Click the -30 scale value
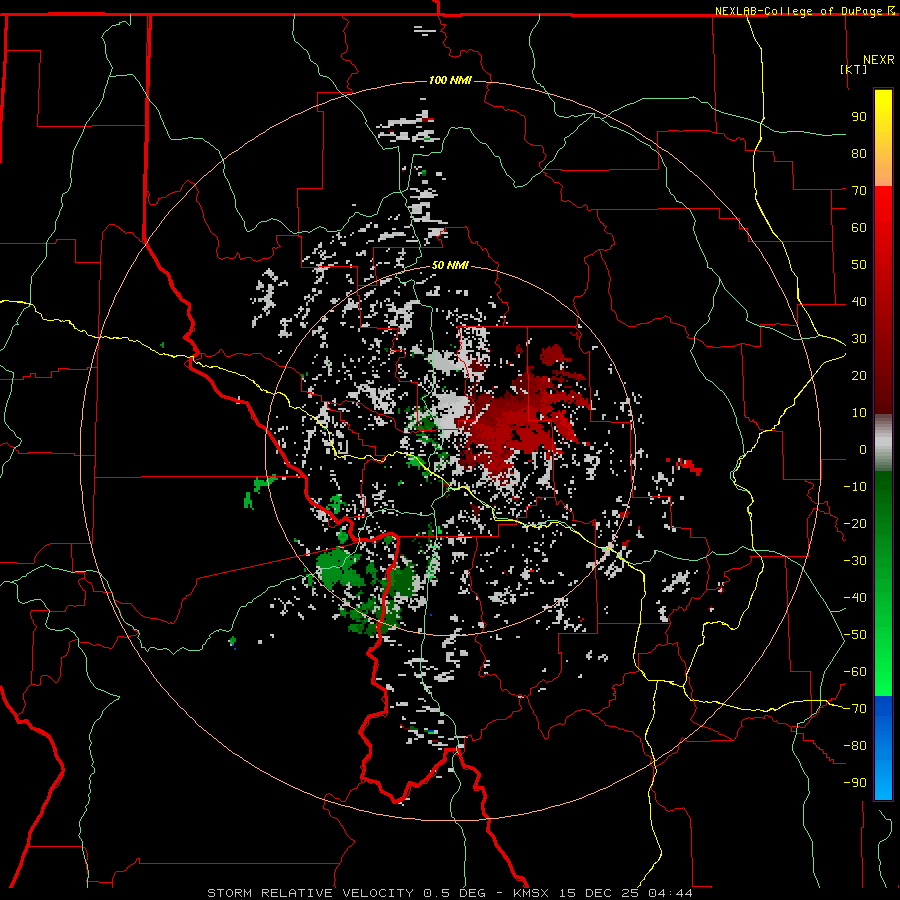 tap(855, 561)
